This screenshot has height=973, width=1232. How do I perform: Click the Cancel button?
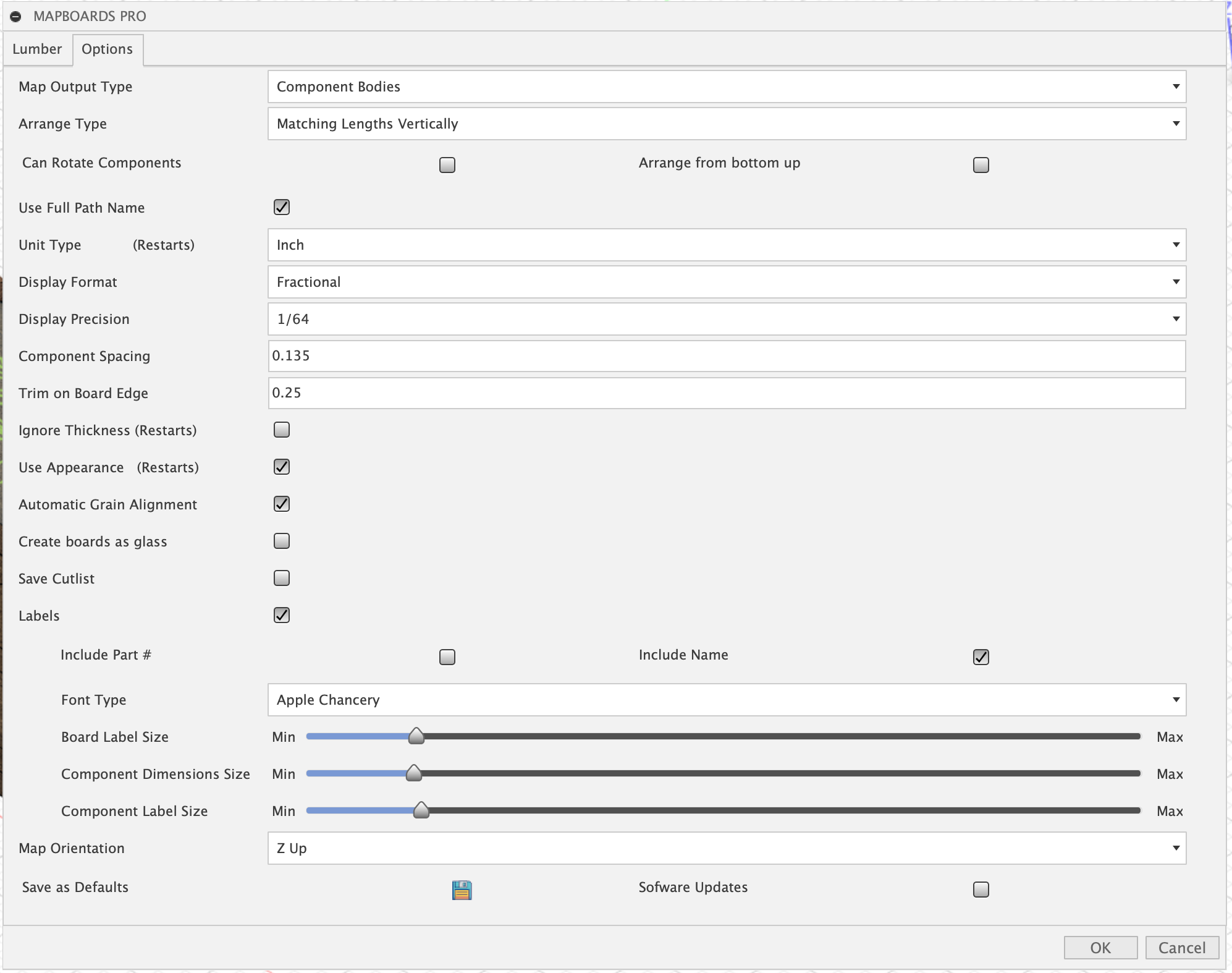tap(1181, 948)
